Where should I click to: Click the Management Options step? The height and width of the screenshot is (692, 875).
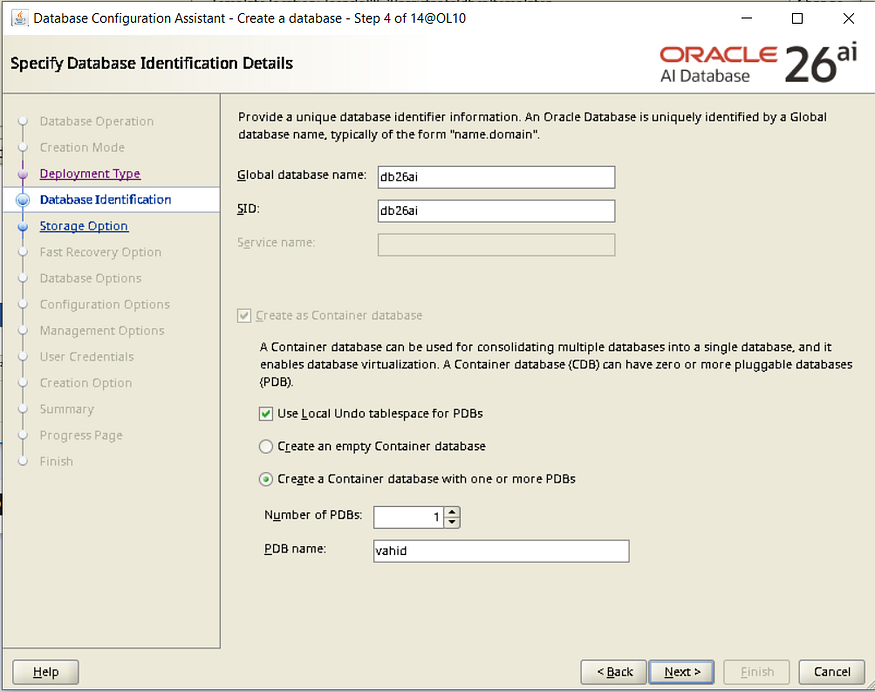click(102, 331)
